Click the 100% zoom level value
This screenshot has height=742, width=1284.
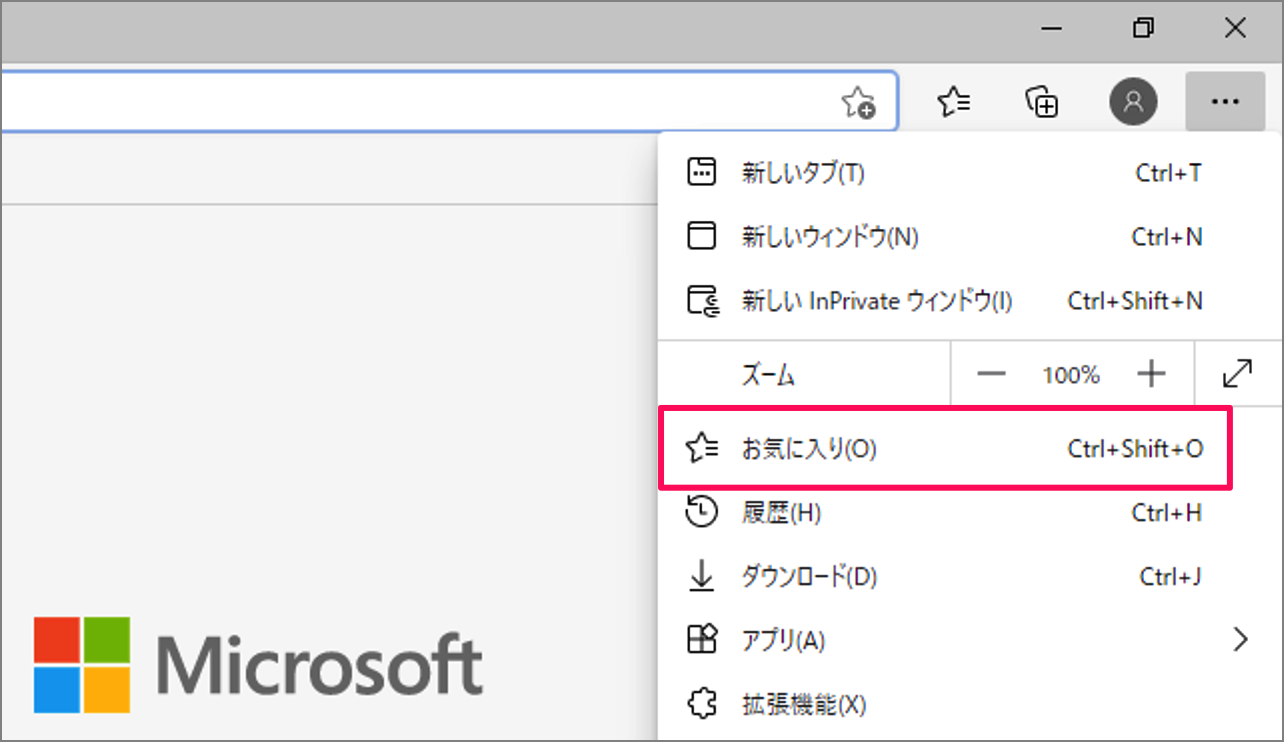1071,374
